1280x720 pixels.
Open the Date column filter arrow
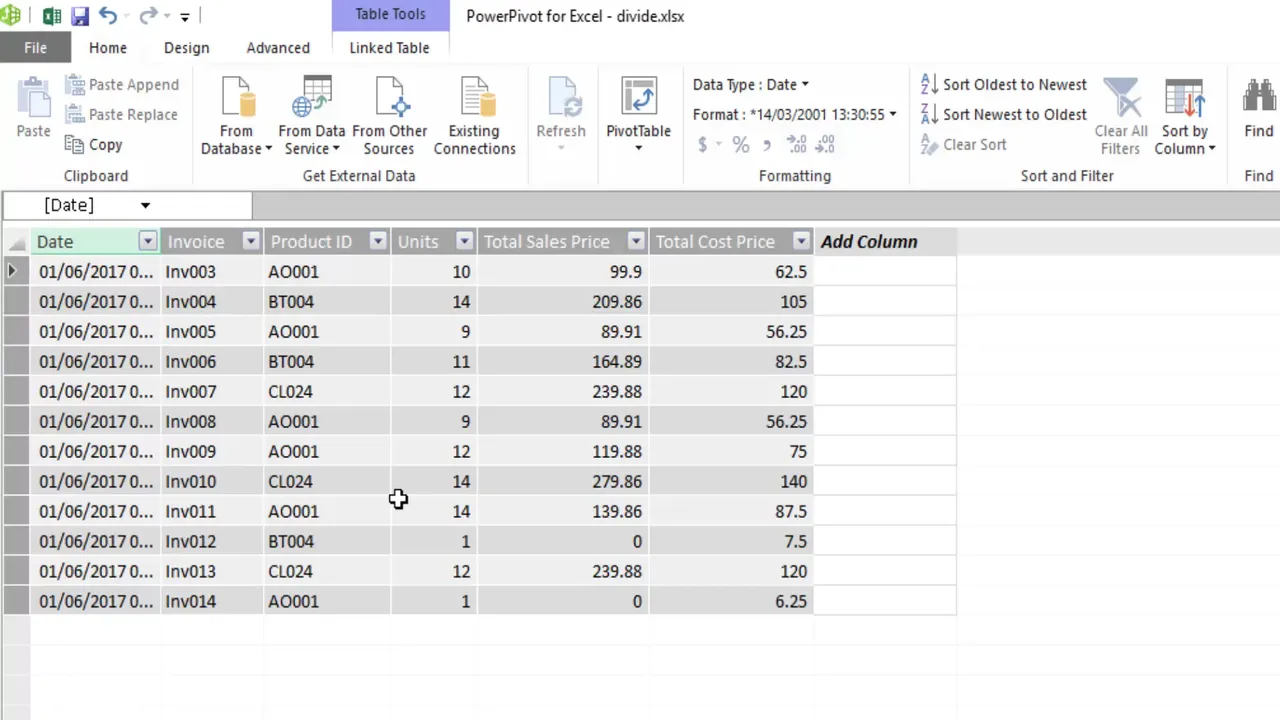pyautogui.click(x=147, y=241)
